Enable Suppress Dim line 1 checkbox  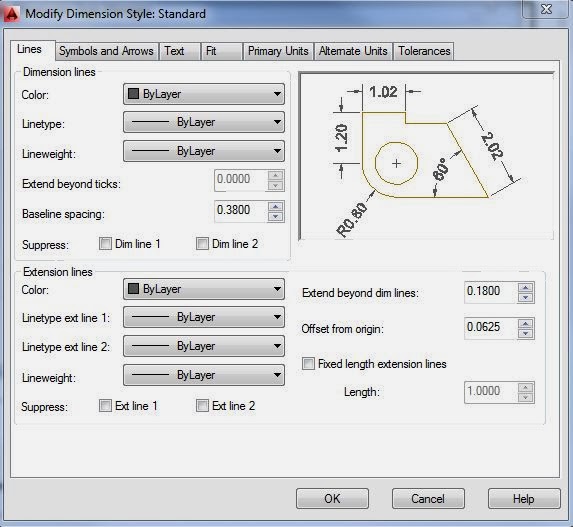[105, 243]
